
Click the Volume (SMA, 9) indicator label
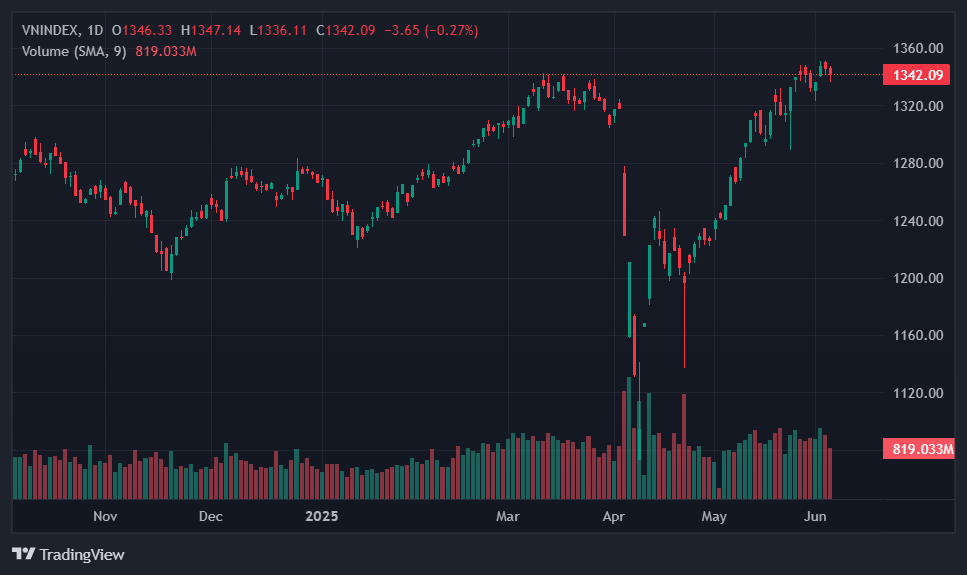74,51
